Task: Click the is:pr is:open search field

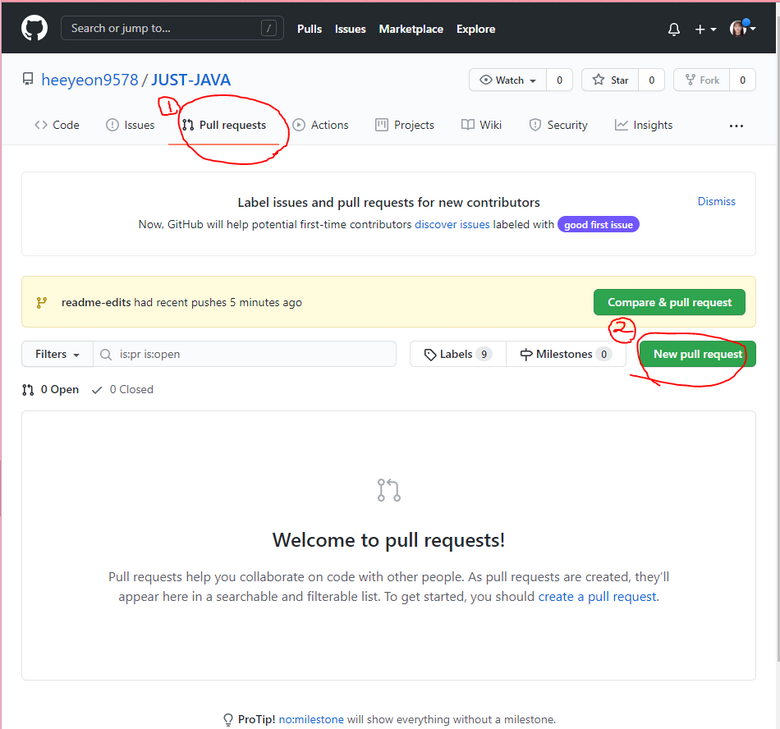Action: click(245, 354)
